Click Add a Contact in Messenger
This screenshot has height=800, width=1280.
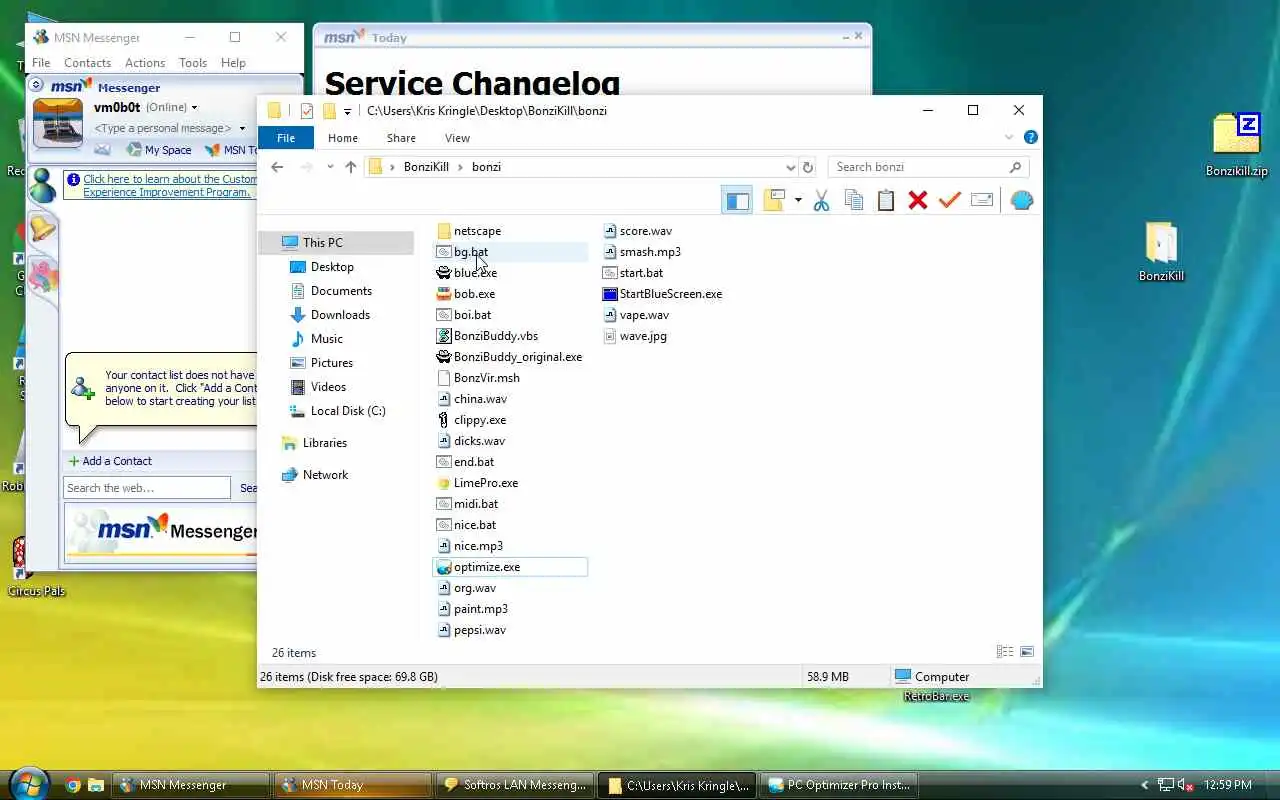pyautogui.click(x=110, y=461)
